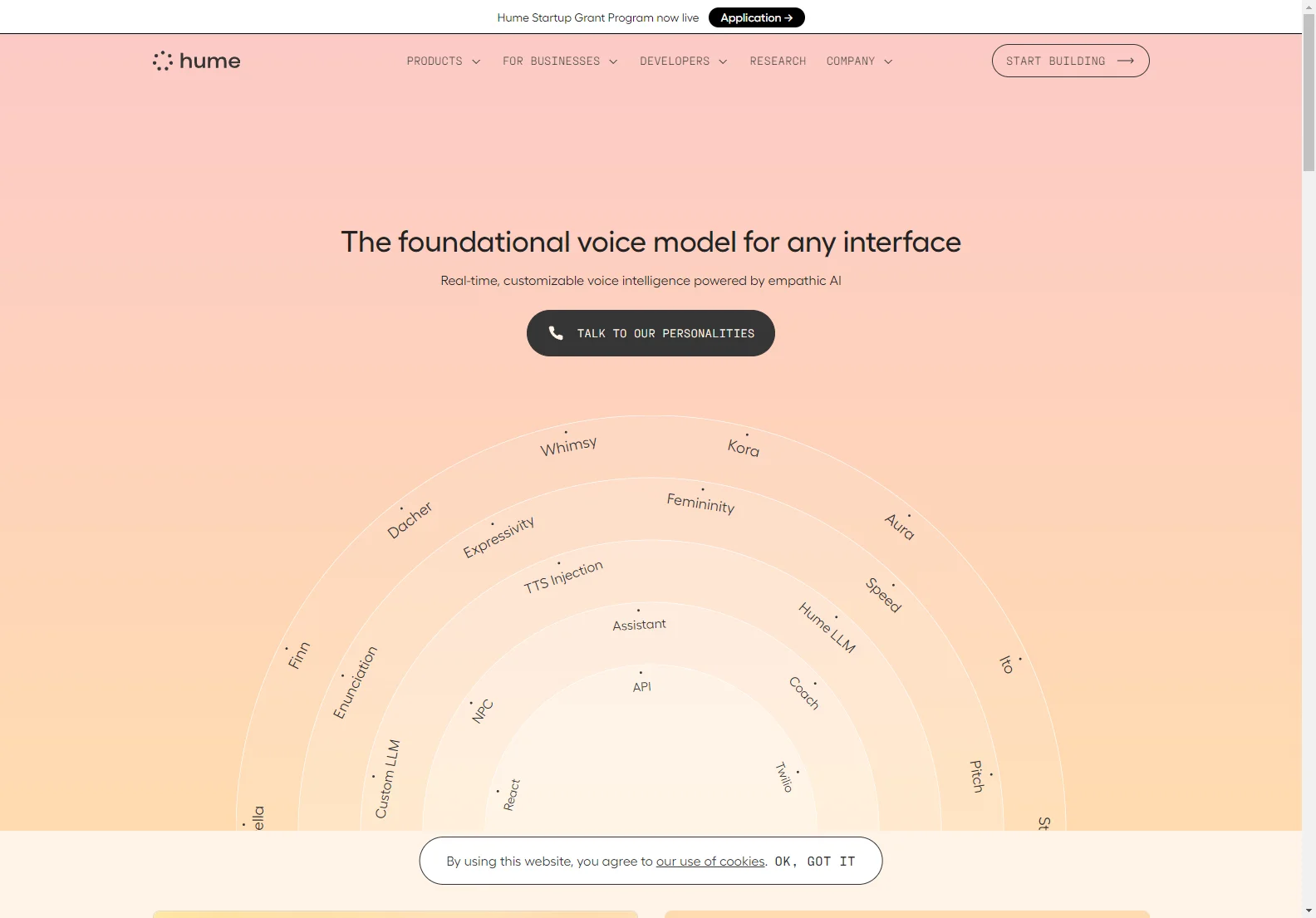Screen dimensions: 1316x918
Task: Click the Femininity label on the arc
Action: point(700,503)
